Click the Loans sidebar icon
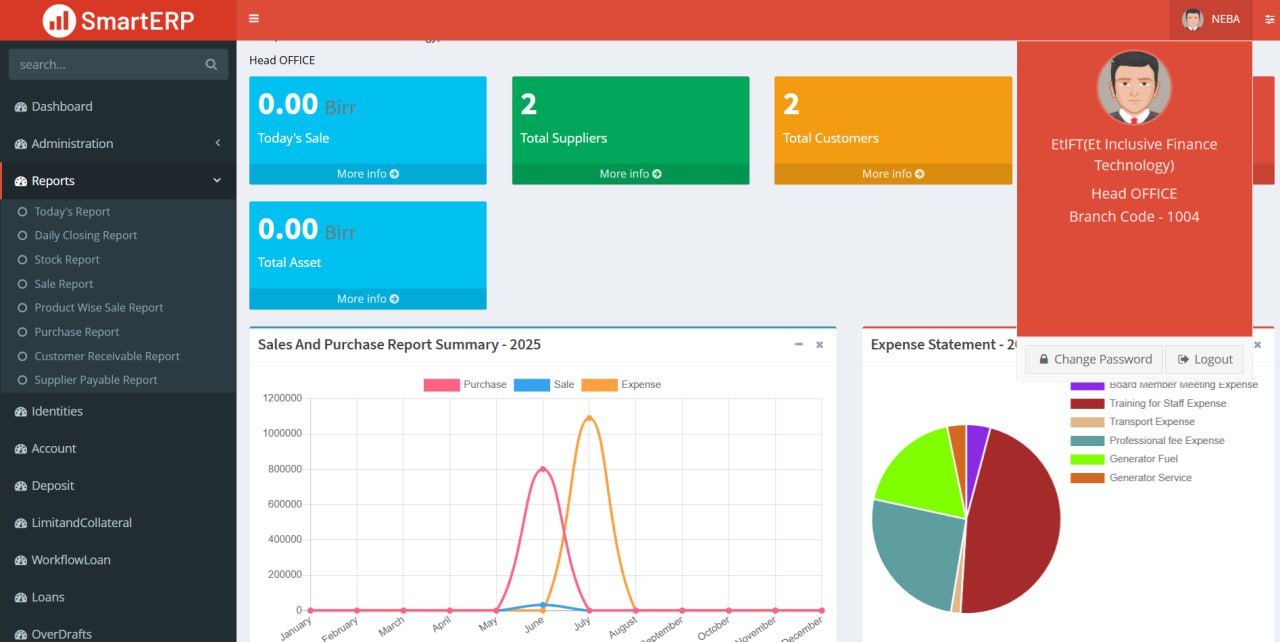Screen dimensions: 1280x642 [x=21, y=598]
